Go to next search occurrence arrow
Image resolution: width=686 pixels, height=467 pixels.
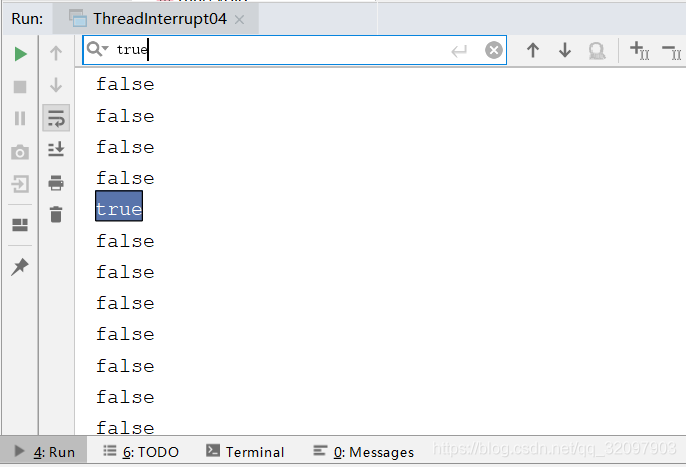(x=565, y=50)
